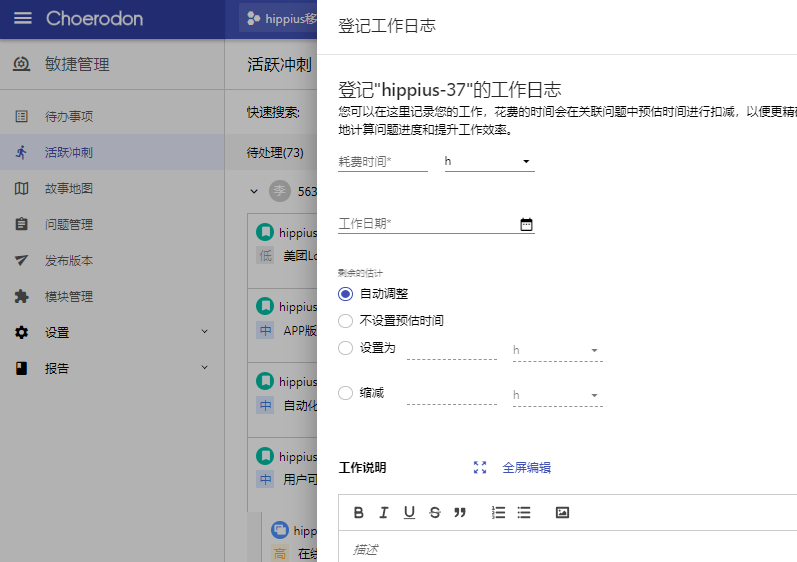This screenshot has width=797, height=562.
Task: Open the hamburger main menu
Action: pyautogui.click(x=22, y=19)
